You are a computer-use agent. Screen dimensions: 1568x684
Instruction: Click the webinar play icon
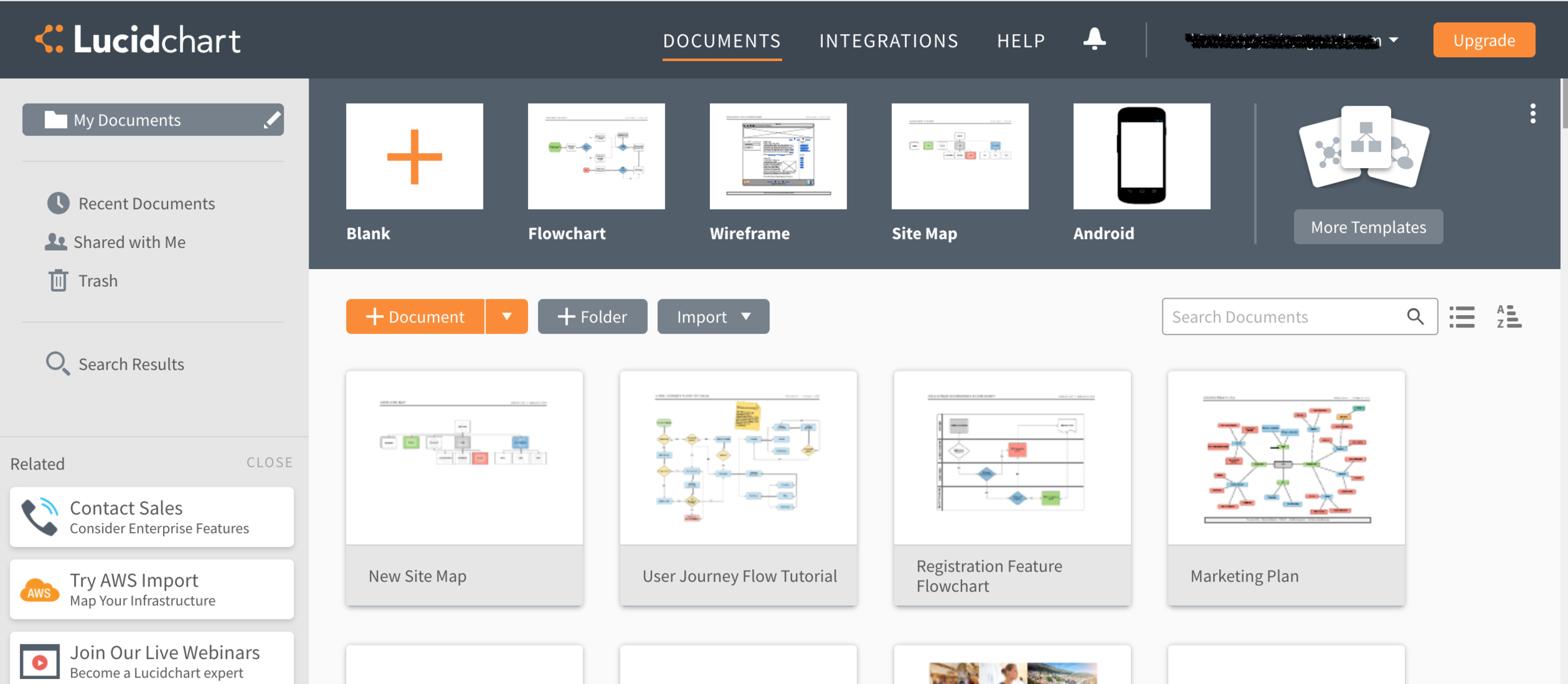tap(40, 662)
